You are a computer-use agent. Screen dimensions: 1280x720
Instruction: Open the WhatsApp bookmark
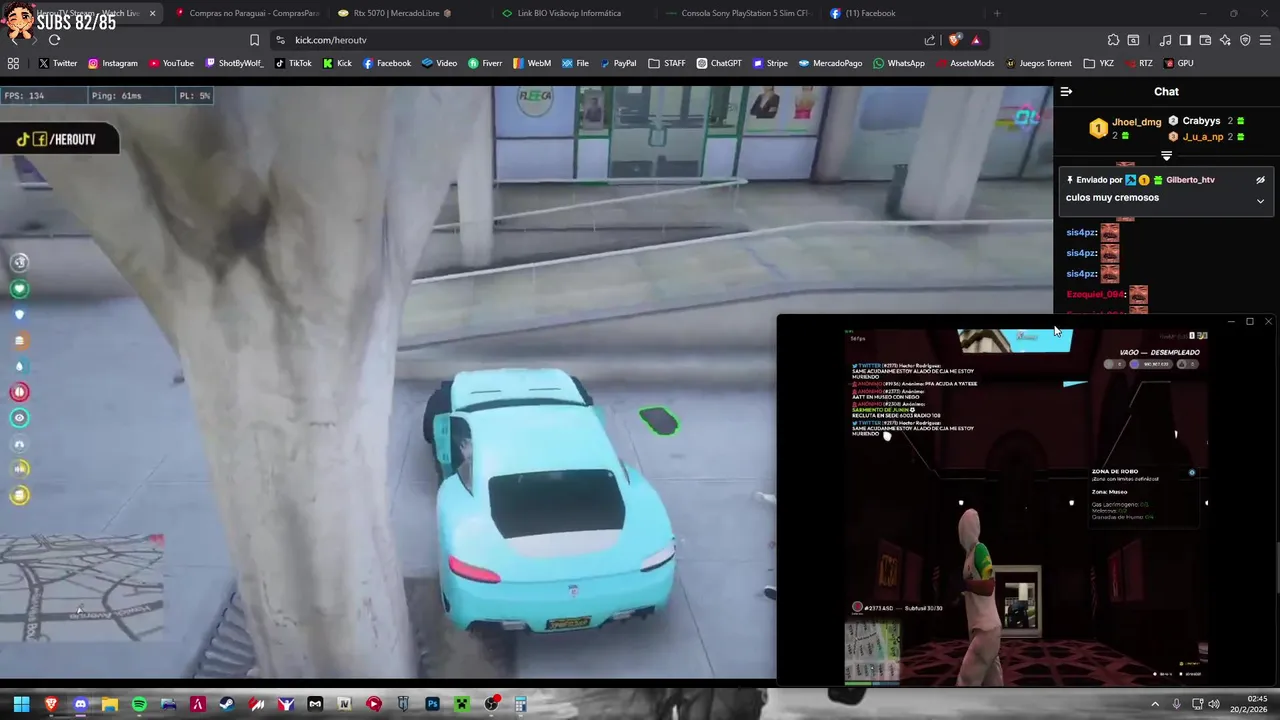(899, 63)
